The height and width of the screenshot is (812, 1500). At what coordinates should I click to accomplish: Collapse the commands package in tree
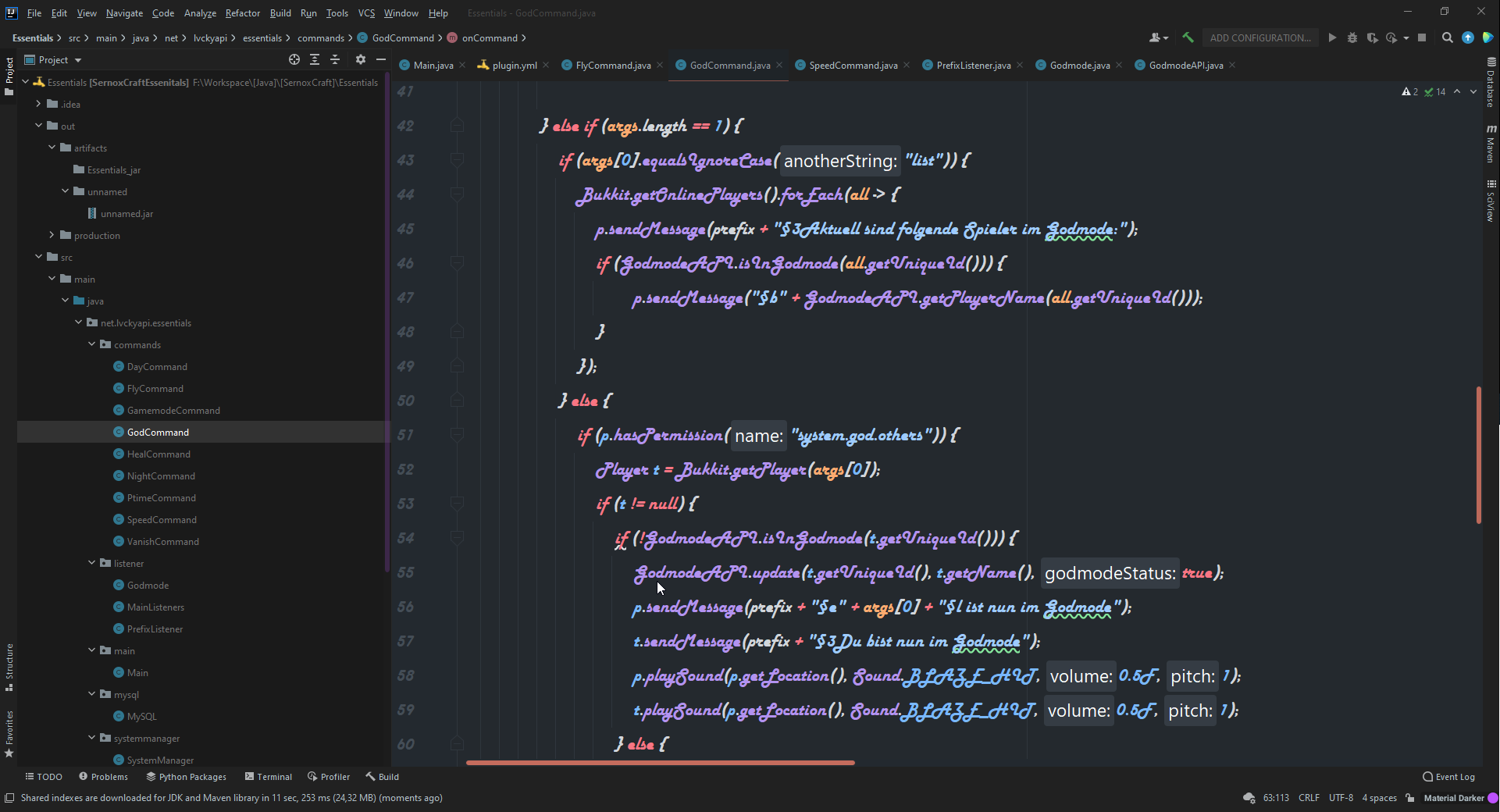pyautogui.click(x=92, y=344)
